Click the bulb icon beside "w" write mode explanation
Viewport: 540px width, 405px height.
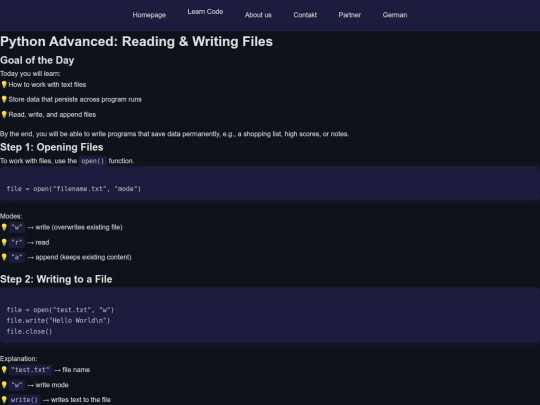coord(4,385)
